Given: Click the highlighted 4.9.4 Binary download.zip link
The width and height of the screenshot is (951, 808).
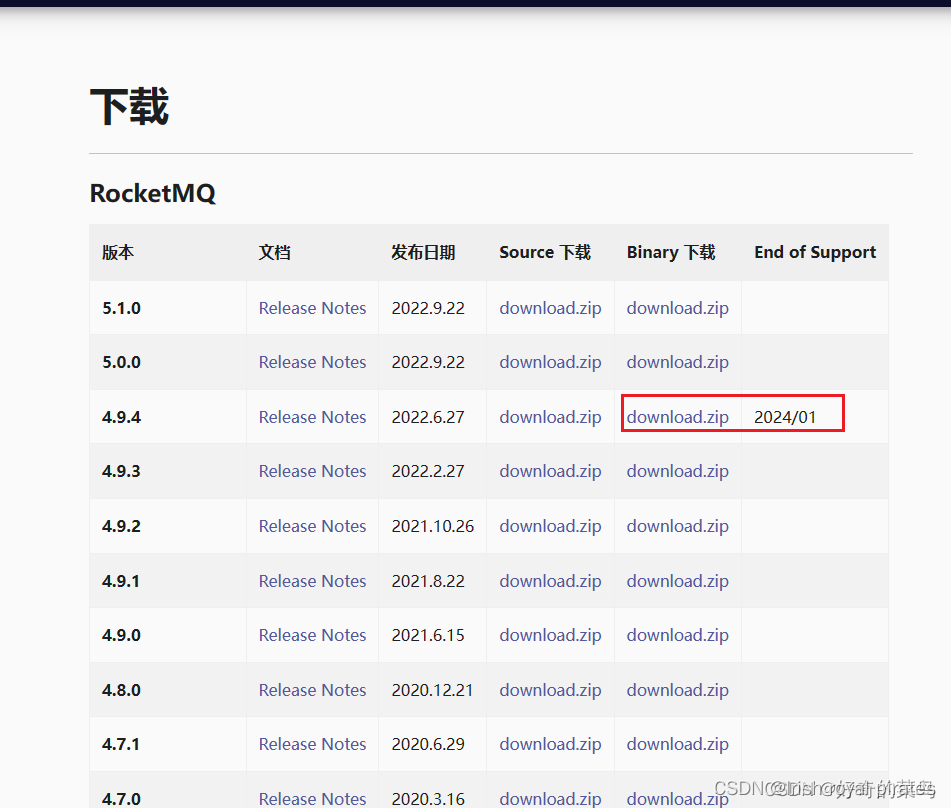Looking at the screenshot, I should tap(677, 417).
